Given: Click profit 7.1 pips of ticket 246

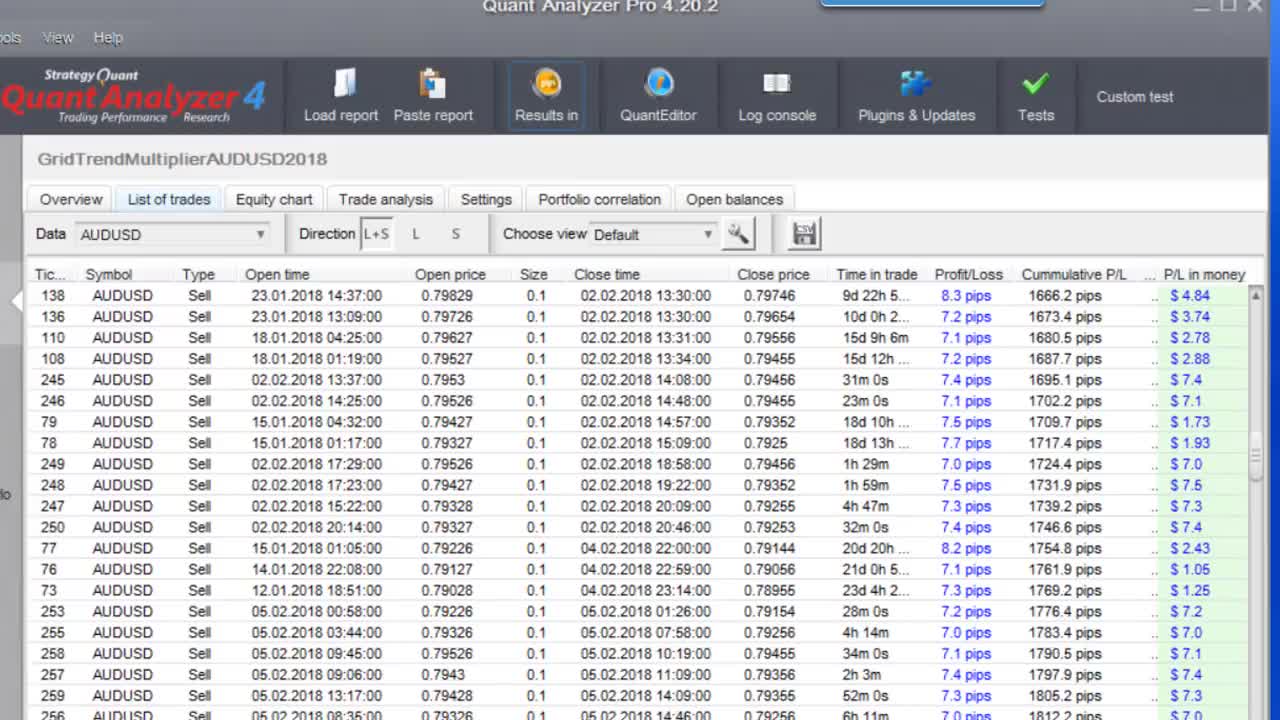Looking at the screenshot, I should point(966,401).
